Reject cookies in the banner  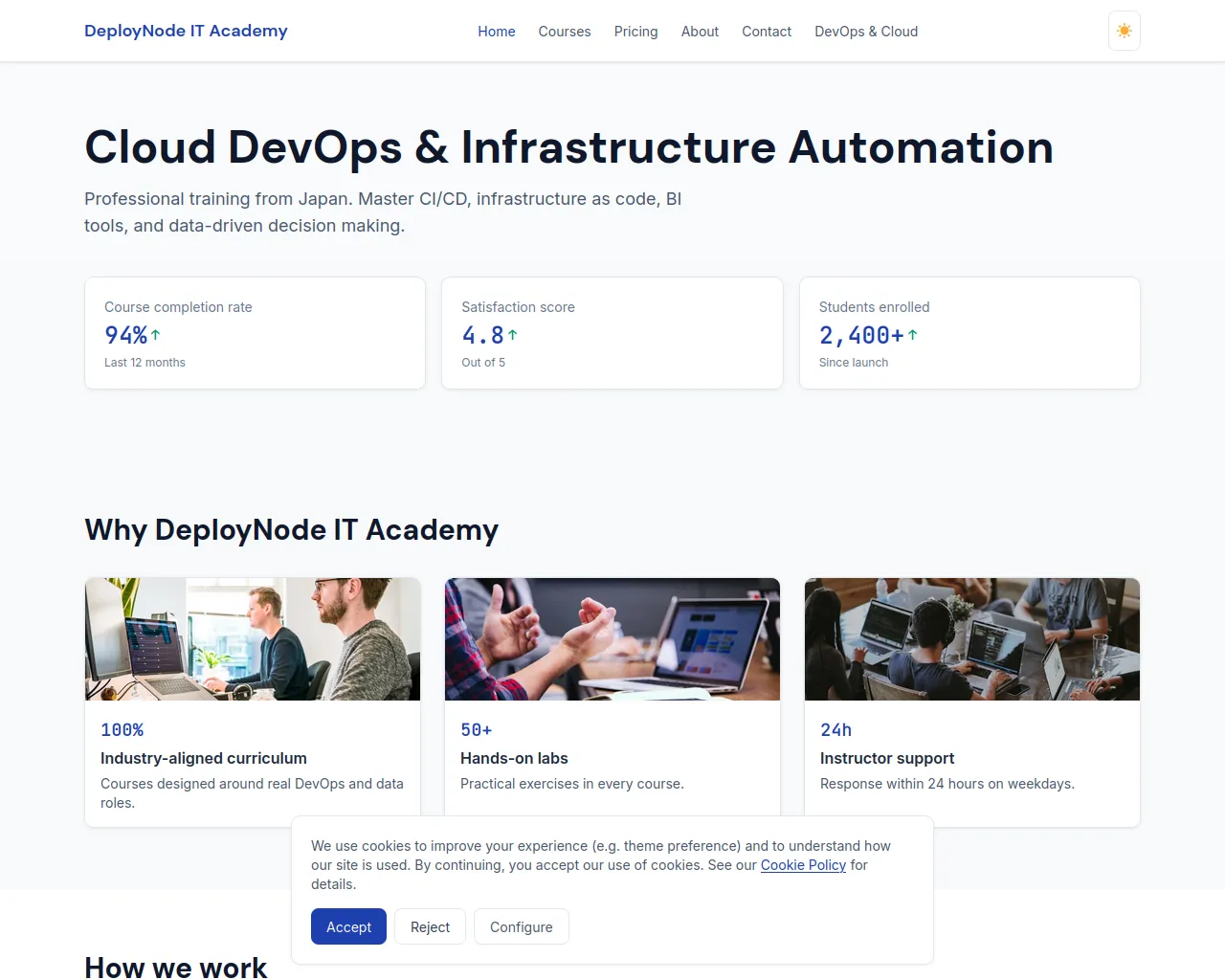[430, 926]
